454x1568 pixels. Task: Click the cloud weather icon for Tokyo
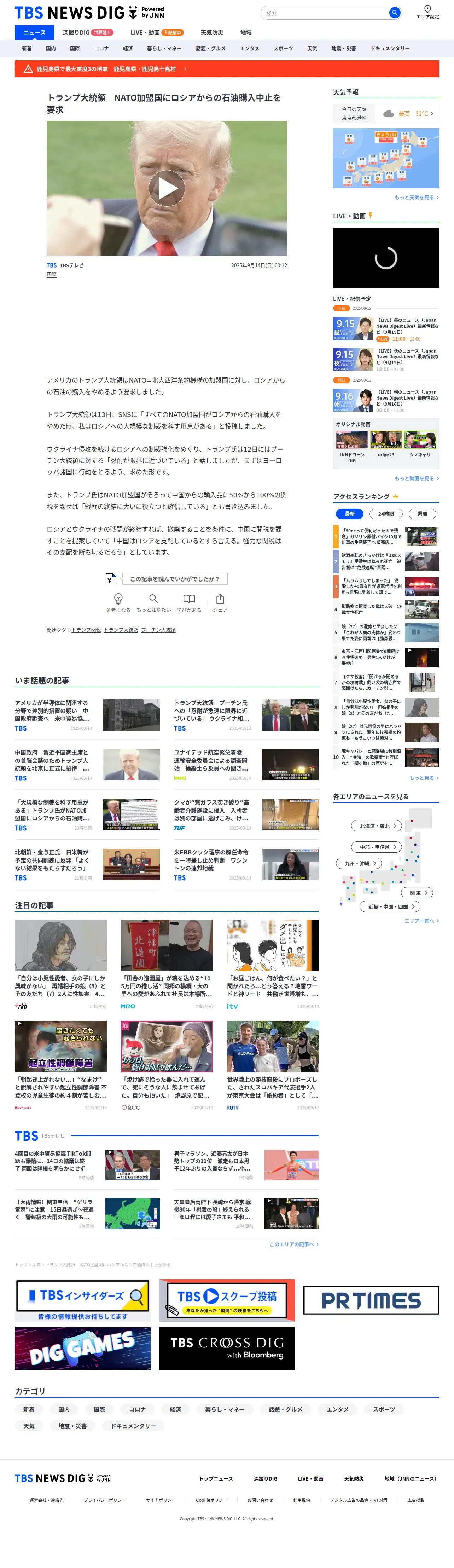[x=388, y=114]
